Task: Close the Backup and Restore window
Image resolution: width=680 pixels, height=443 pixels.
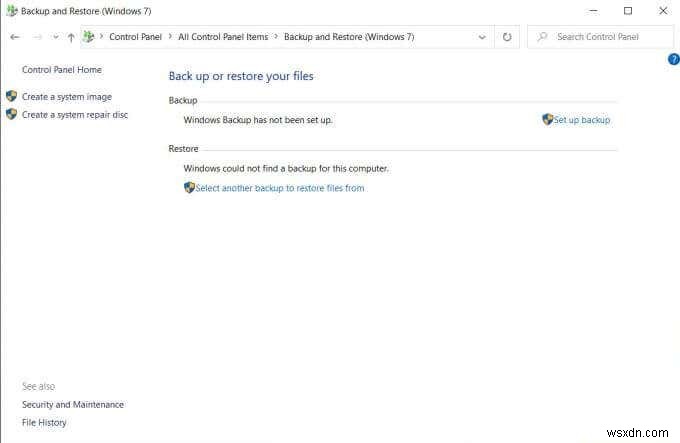Action: point(664,11)
